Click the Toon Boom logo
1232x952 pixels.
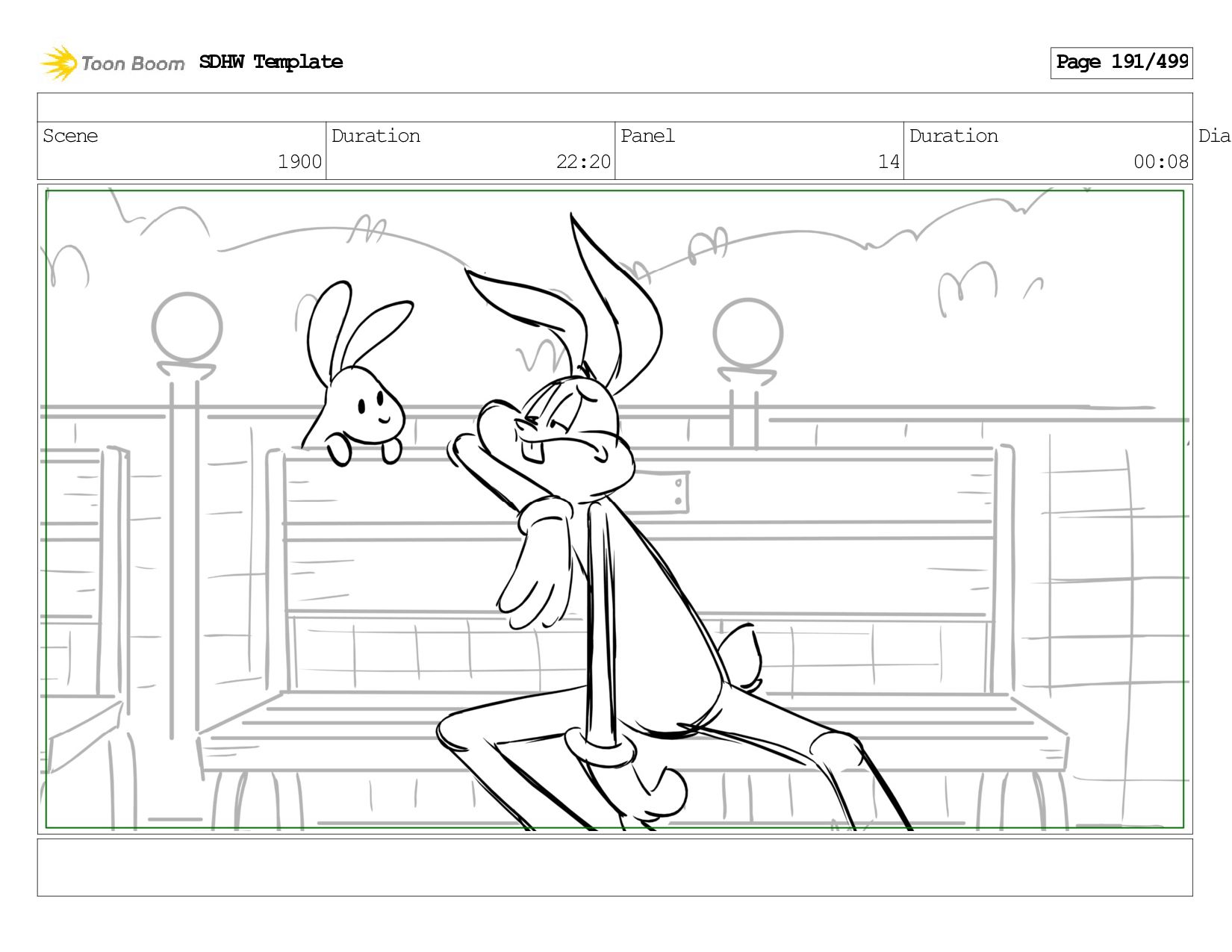(x=112, y=63)
